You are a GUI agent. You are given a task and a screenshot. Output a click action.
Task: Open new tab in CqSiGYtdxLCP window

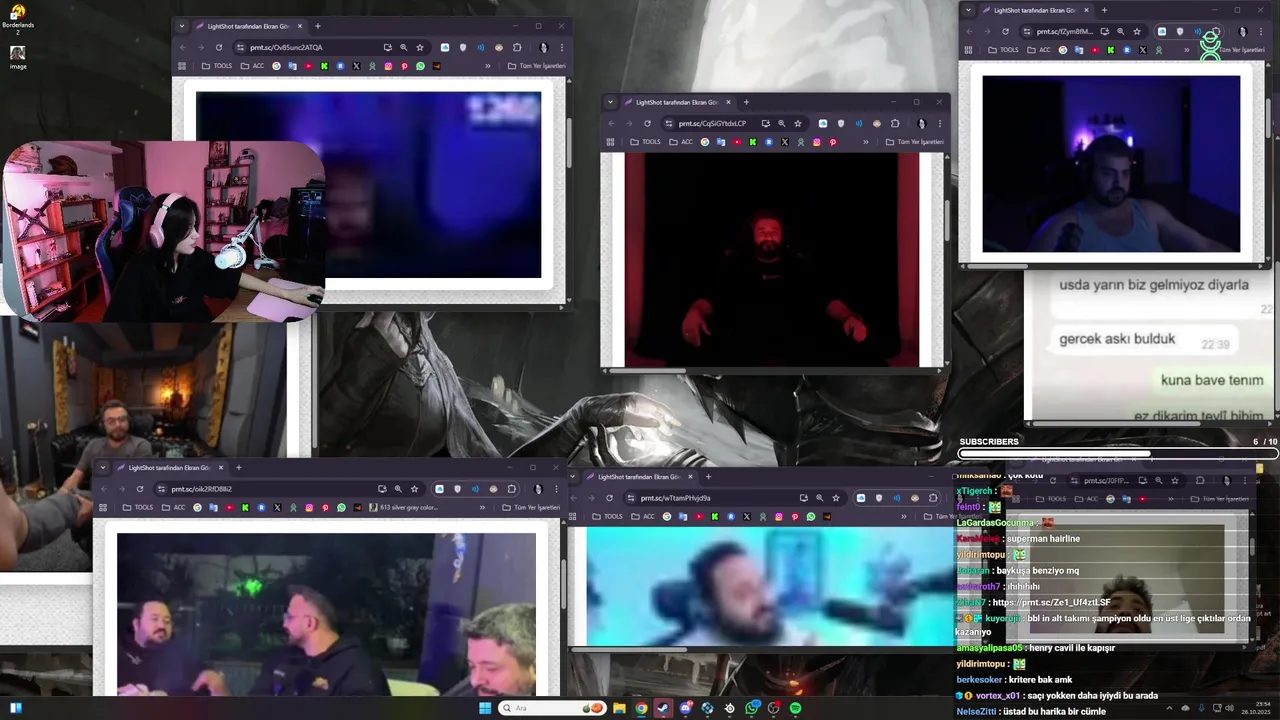pos(746,102)
